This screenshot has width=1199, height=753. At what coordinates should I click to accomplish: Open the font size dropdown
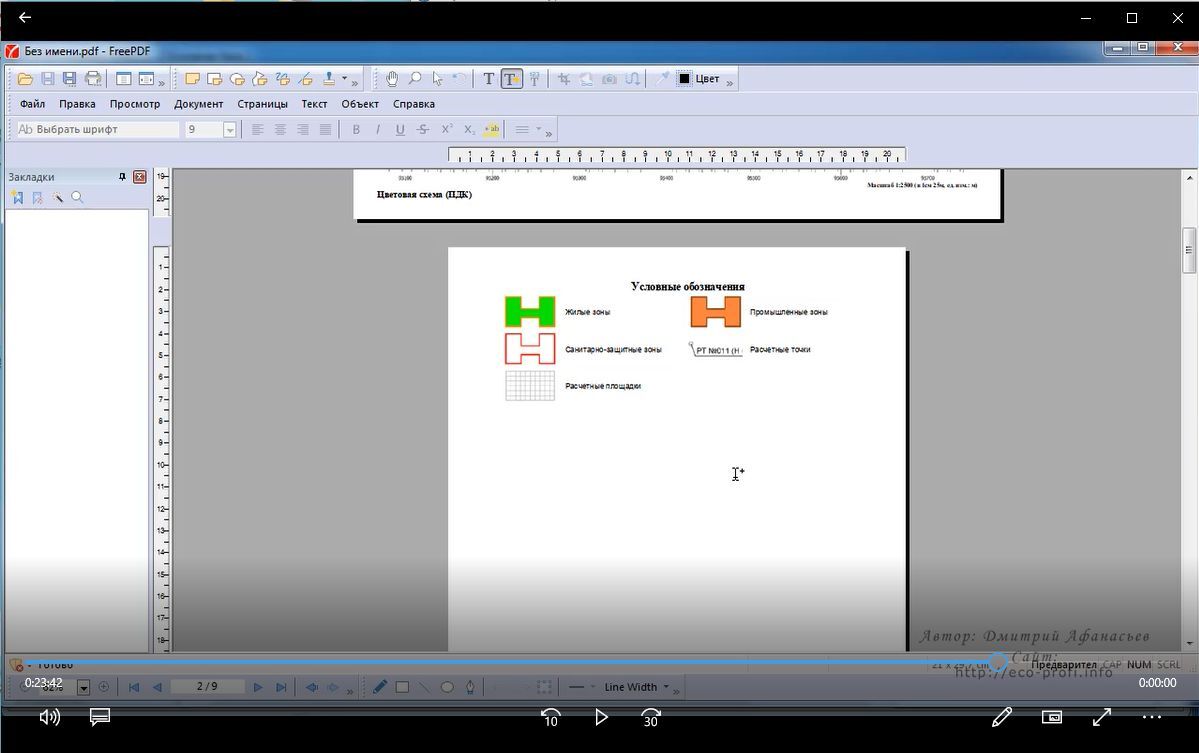pos(230,130)
